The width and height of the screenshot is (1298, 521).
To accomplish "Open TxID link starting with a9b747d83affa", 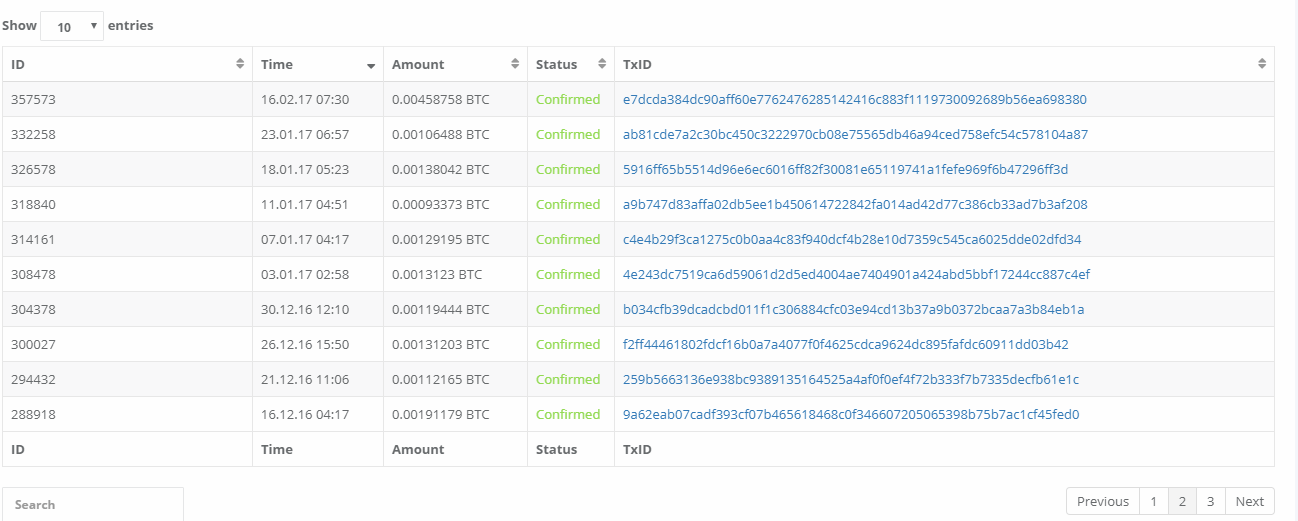I will click(855, 204).
